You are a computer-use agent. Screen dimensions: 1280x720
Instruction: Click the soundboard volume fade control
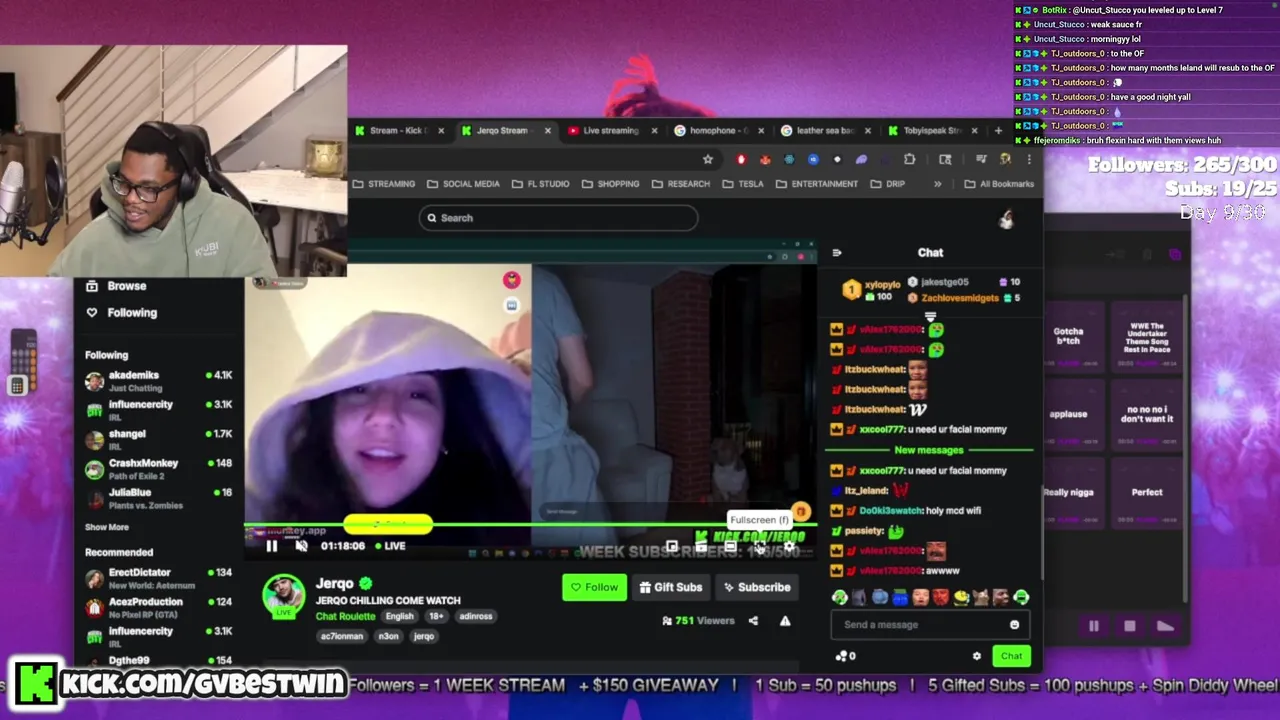coord(1165,626)
